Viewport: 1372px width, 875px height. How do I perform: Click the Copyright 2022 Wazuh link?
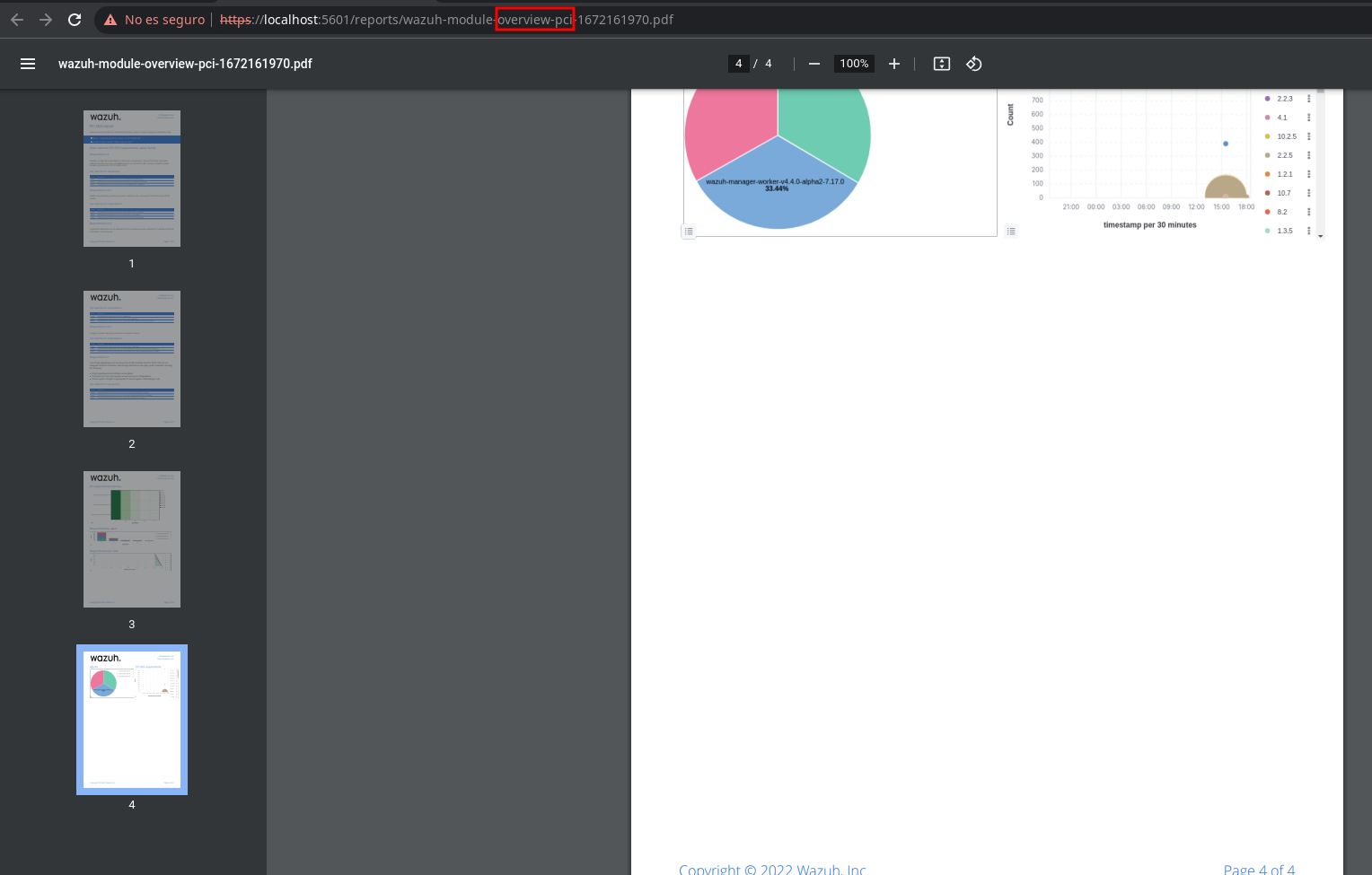pos(773,868)
